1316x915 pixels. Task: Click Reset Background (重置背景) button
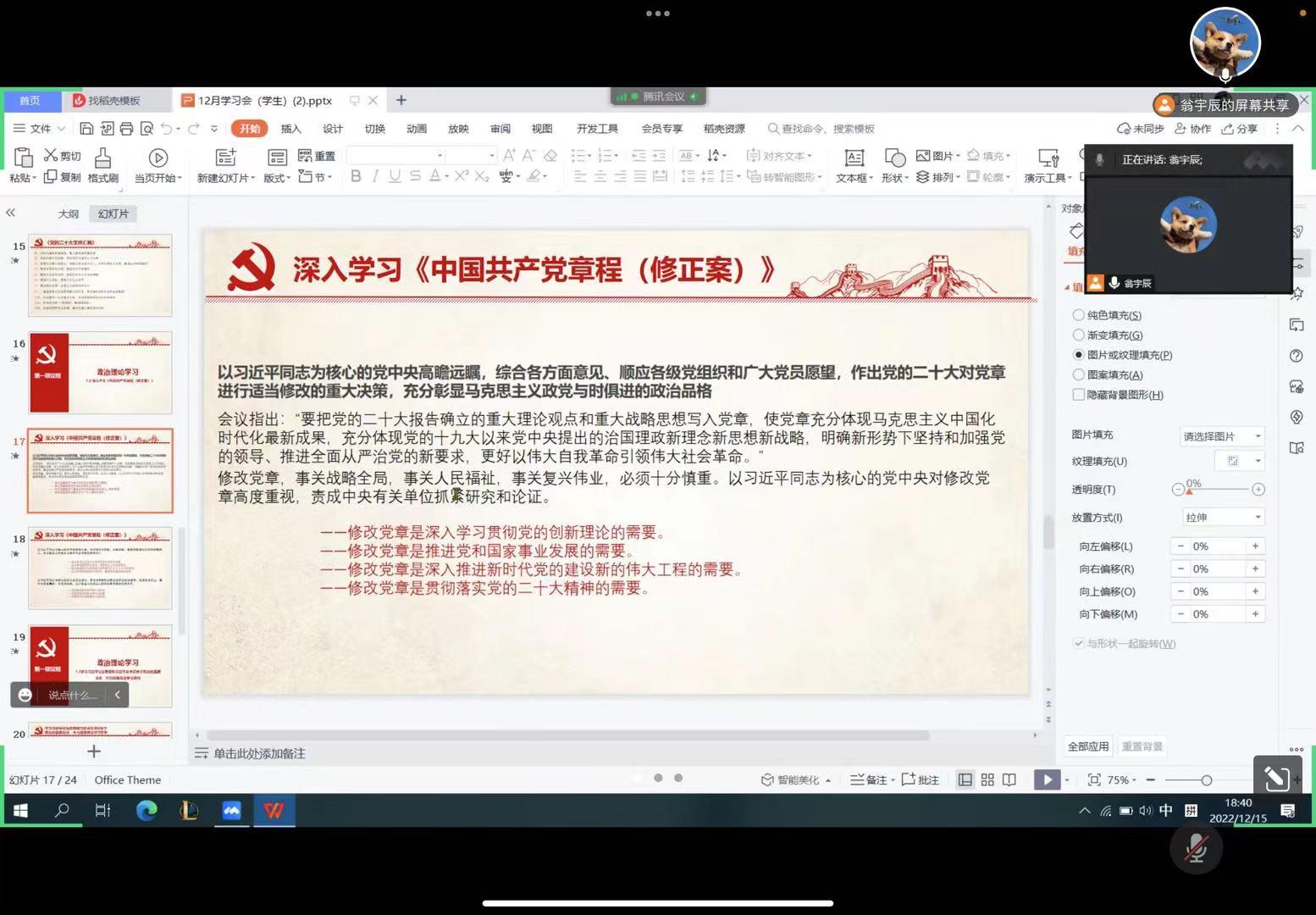[x=1142, y=746]
